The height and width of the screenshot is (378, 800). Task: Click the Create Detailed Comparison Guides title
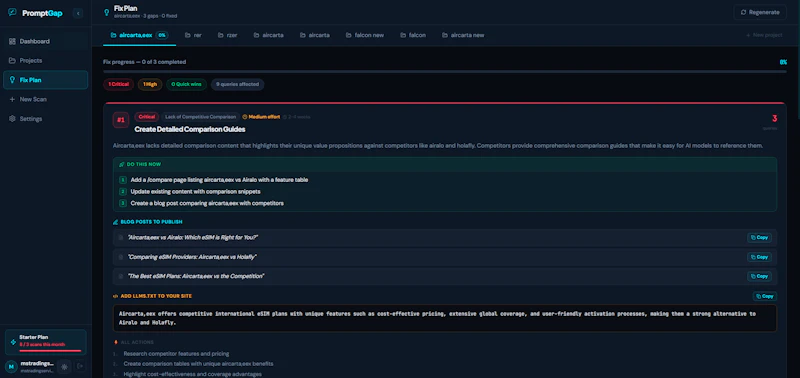tap(190, 130)
